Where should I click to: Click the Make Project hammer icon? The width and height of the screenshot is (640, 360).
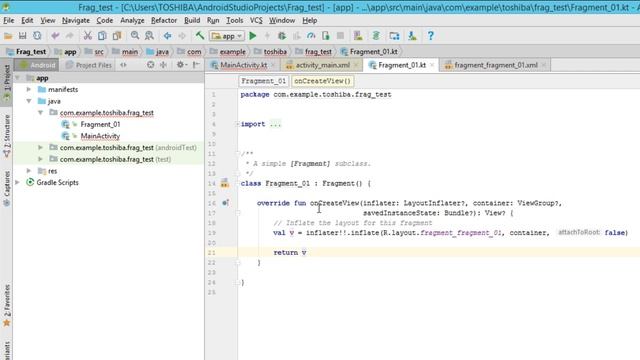(x=200, y=36)
